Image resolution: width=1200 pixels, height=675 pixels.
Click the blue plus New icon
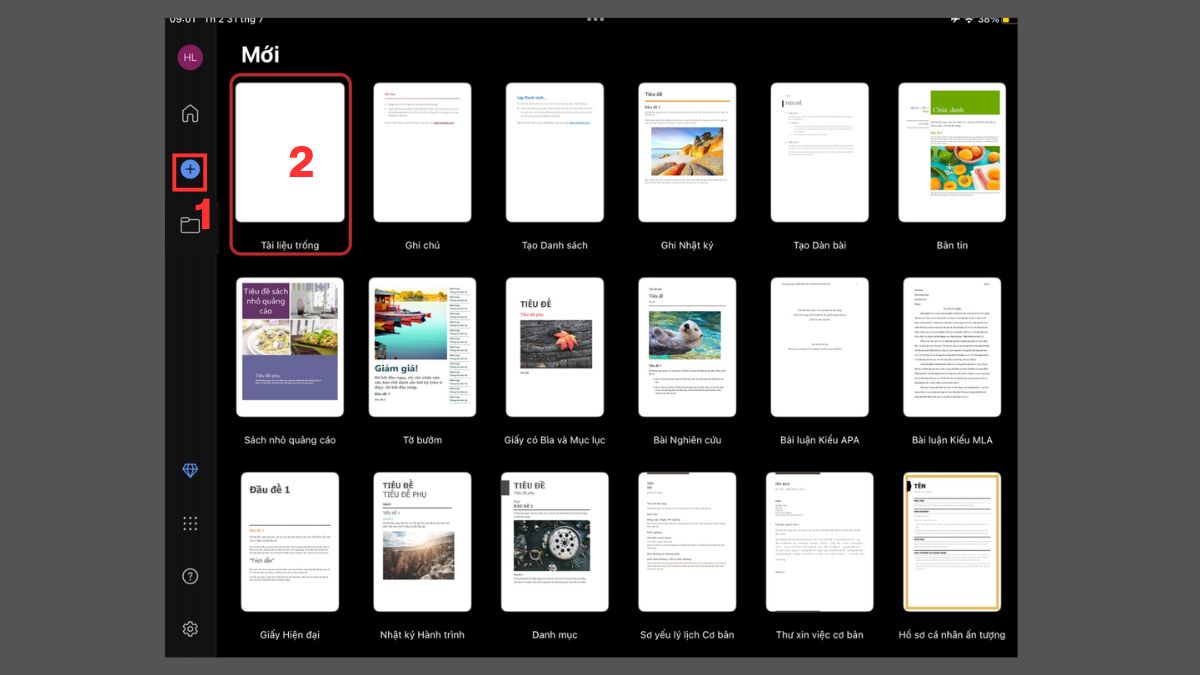[x=190, y=170]
